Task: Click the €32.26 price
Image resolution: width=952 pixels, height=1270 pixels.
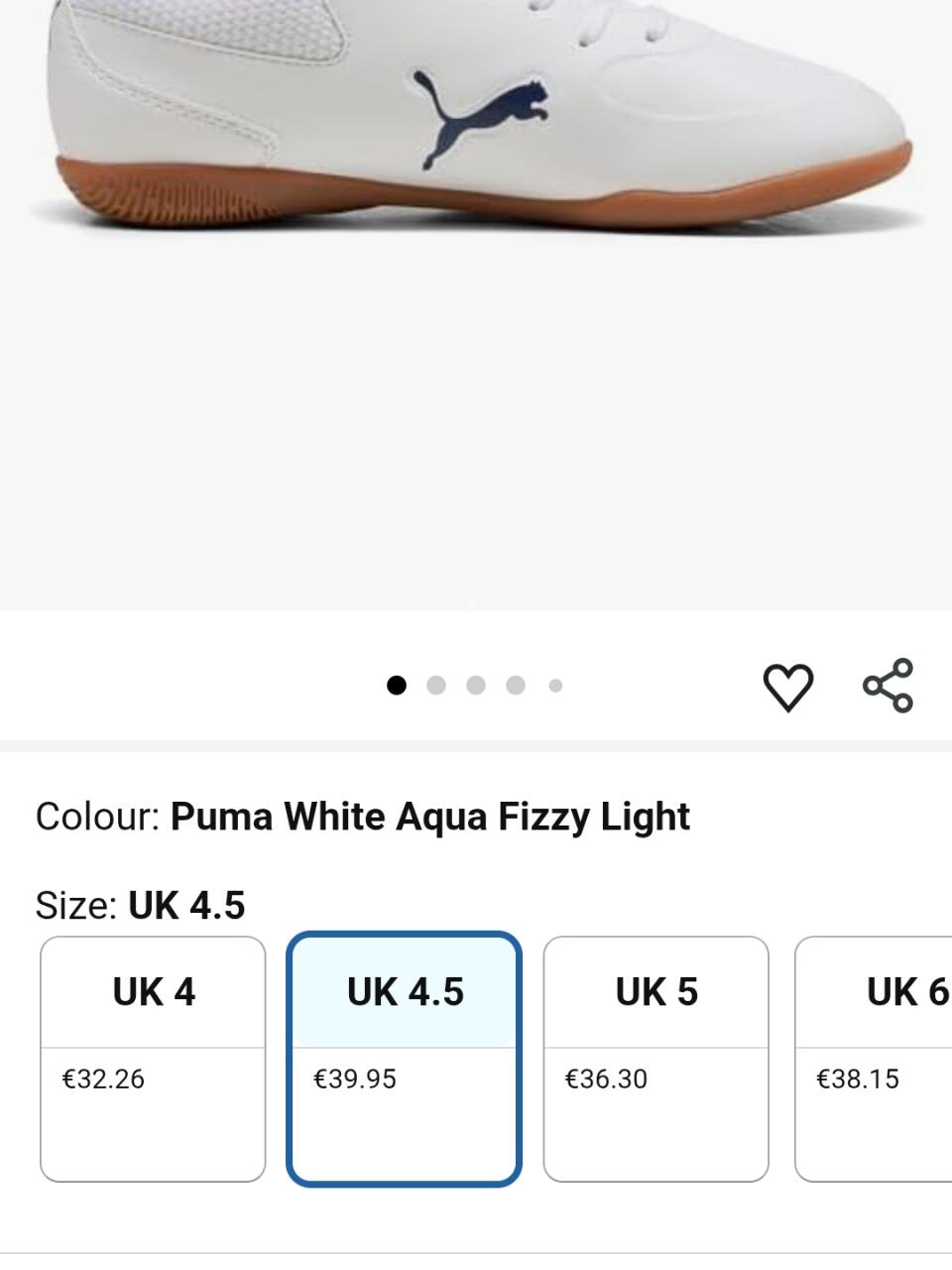Action: point(103,1079)
